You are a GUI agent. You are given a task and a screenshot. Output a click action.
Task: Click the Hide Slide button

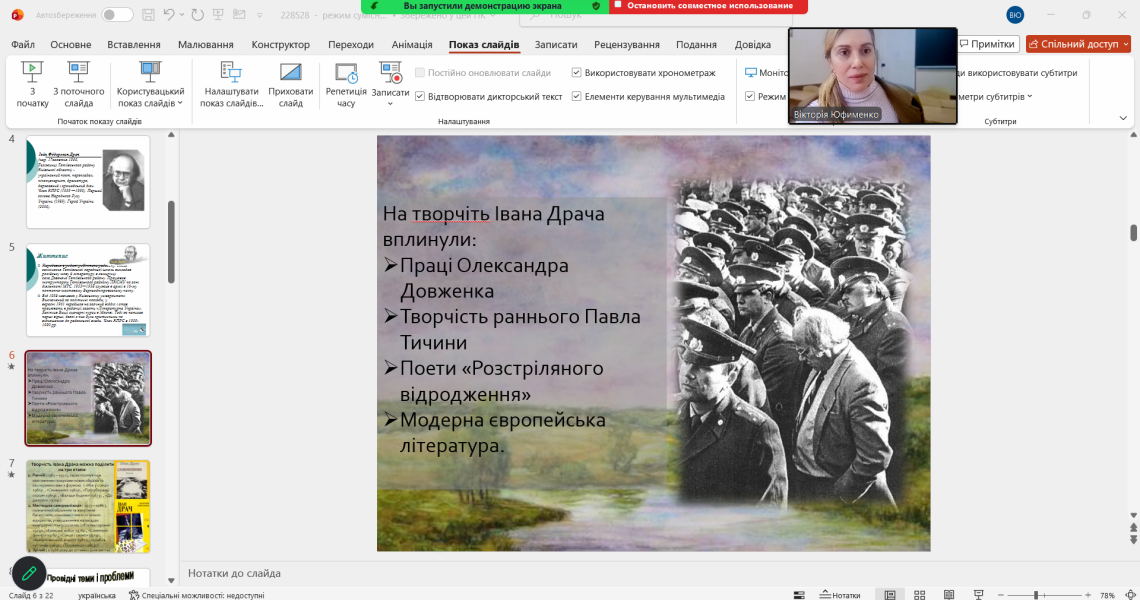(290, 84)
